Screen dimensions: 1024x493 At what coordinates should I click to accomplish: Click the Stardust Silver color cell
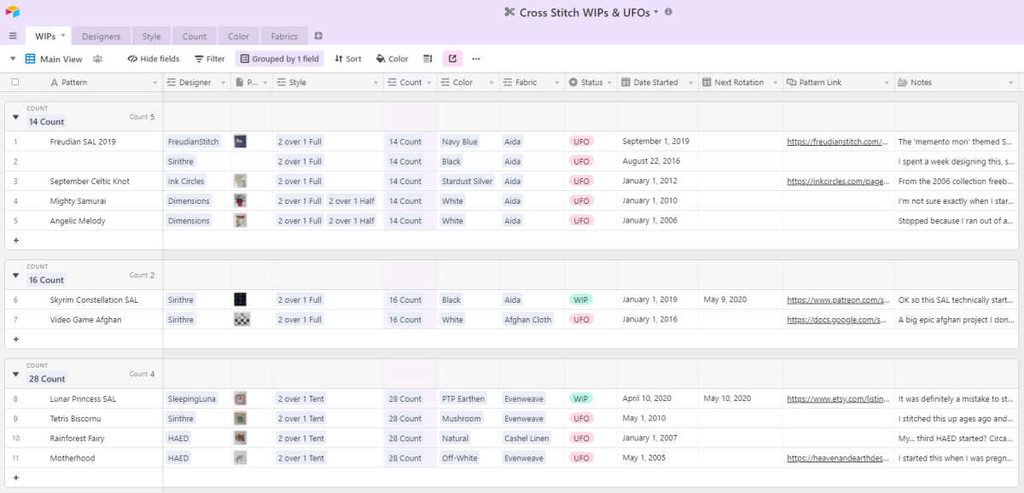467,181
